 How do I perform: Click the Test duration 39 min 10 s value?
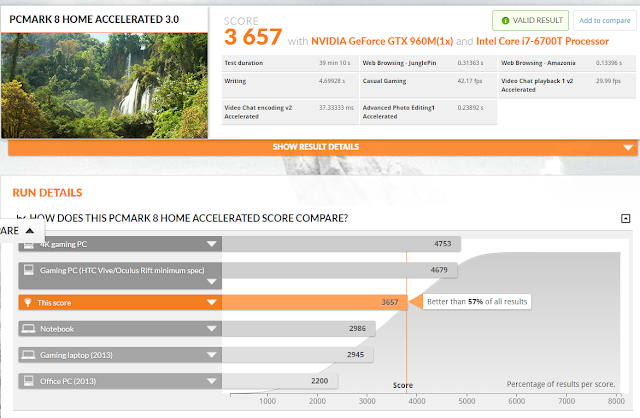[335, 63]
